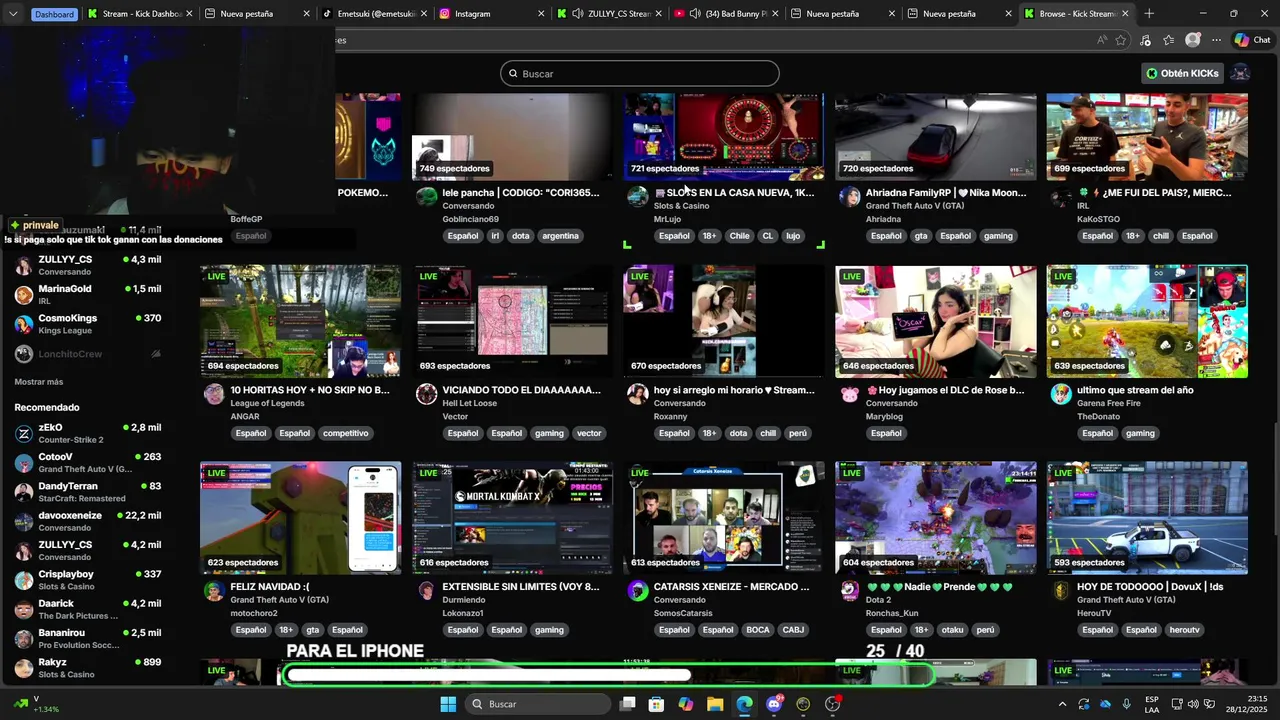Click 'ultimo que stream del año' title
This screenshot has width=1280, height=720.
[x=1135, y=390]
